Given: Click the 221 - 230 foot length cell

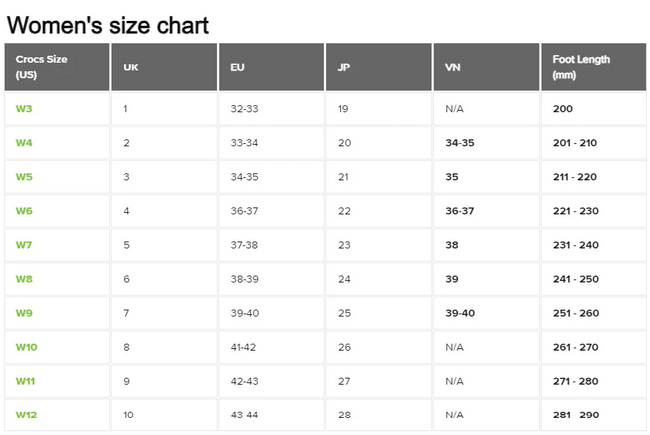Looking at the screenshot, I should [x=575, y=211].
